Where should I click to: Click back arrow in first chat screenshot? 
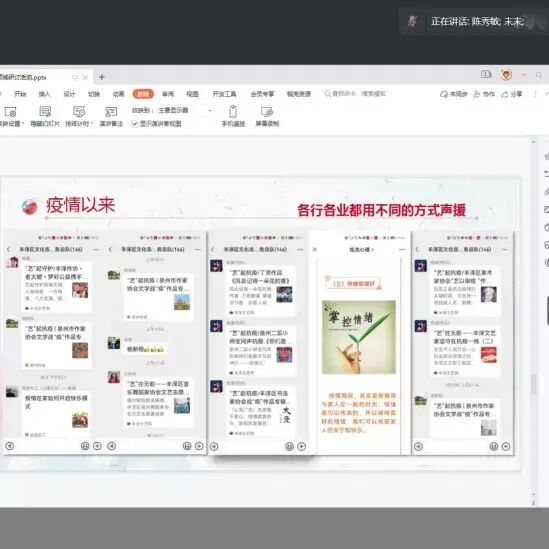pos(8,249)
